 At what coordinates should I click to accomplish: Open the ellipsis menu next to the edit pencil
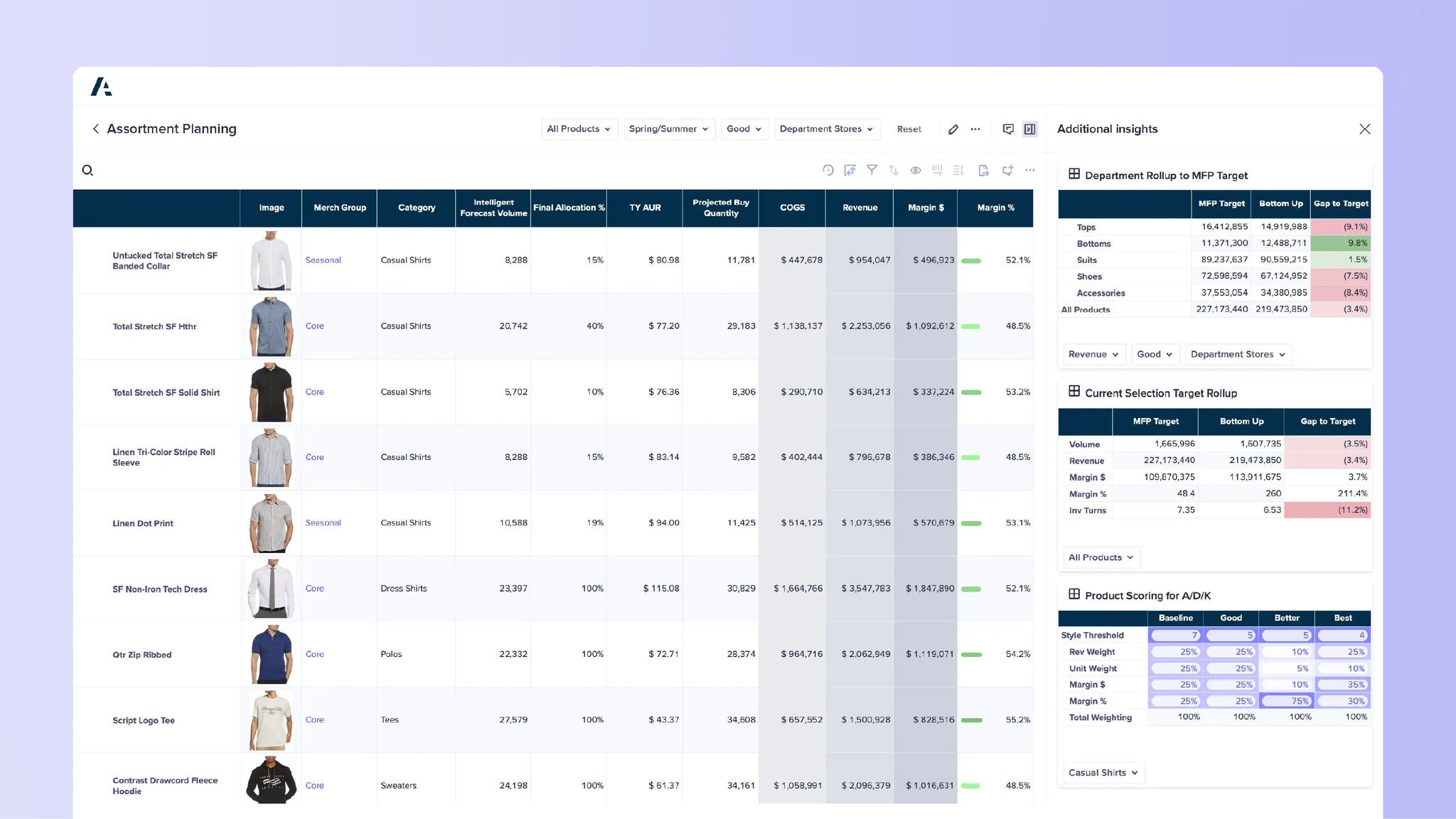(975, 129)
